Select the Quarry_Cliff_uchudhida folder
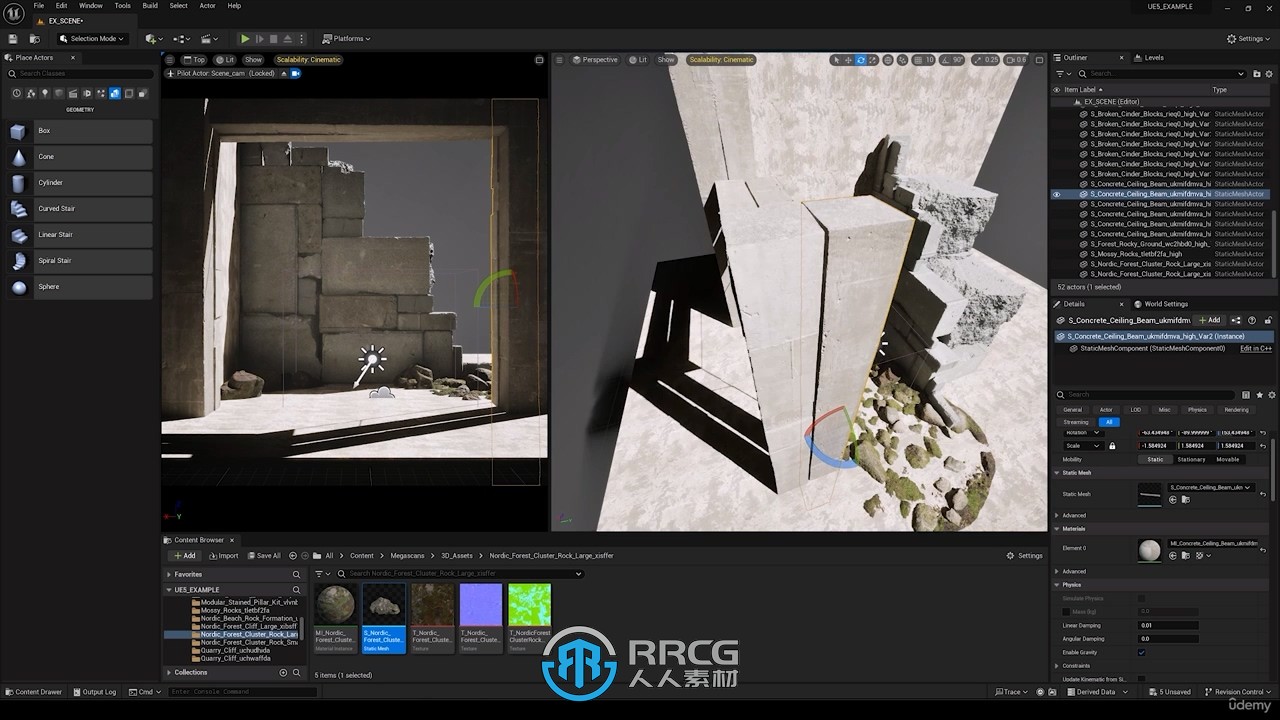The height and width of the screenshot is (720, 1280). coord(235,650)
